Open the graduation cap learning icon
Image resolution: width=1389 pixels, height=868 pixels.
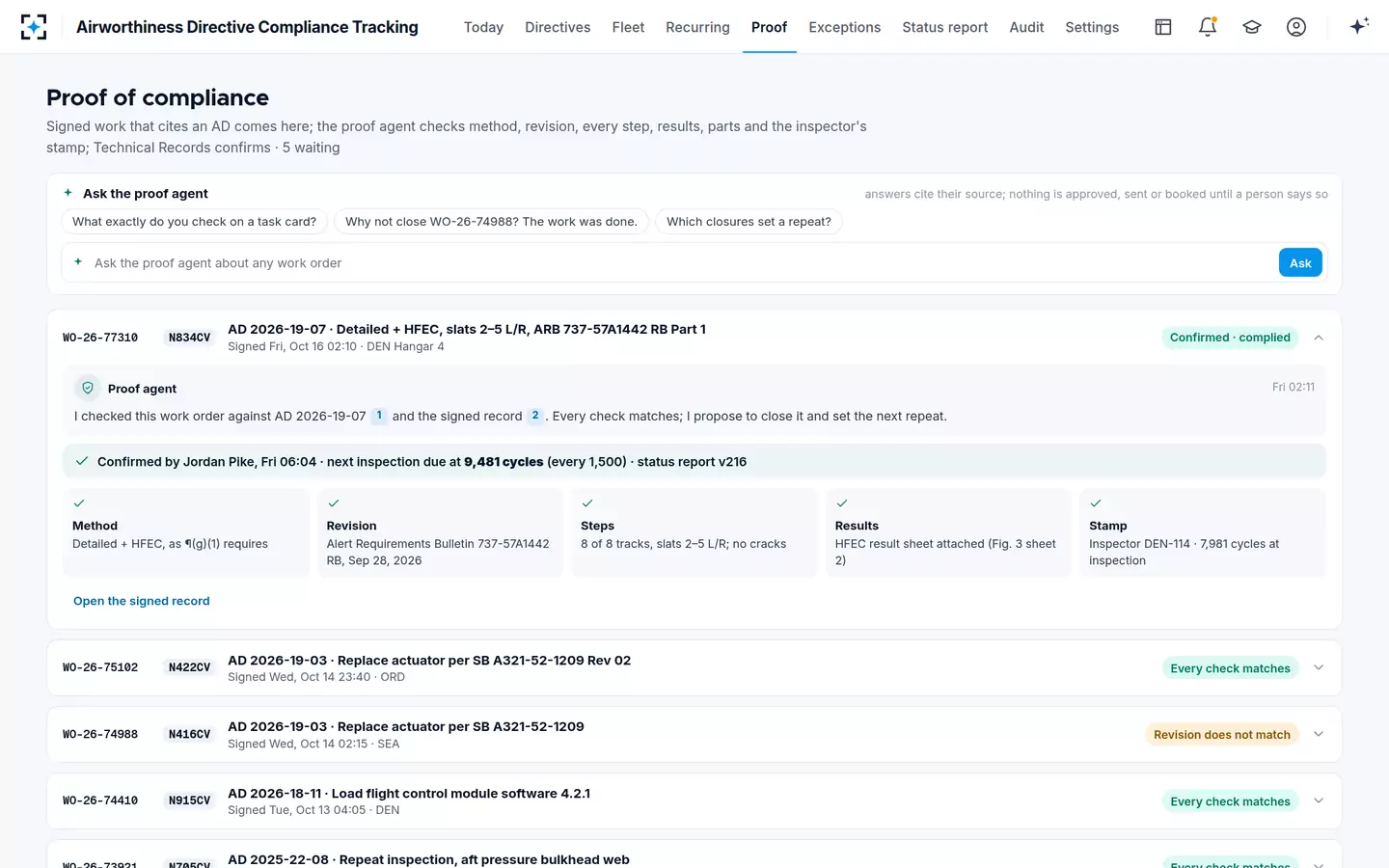[1252, 27]
